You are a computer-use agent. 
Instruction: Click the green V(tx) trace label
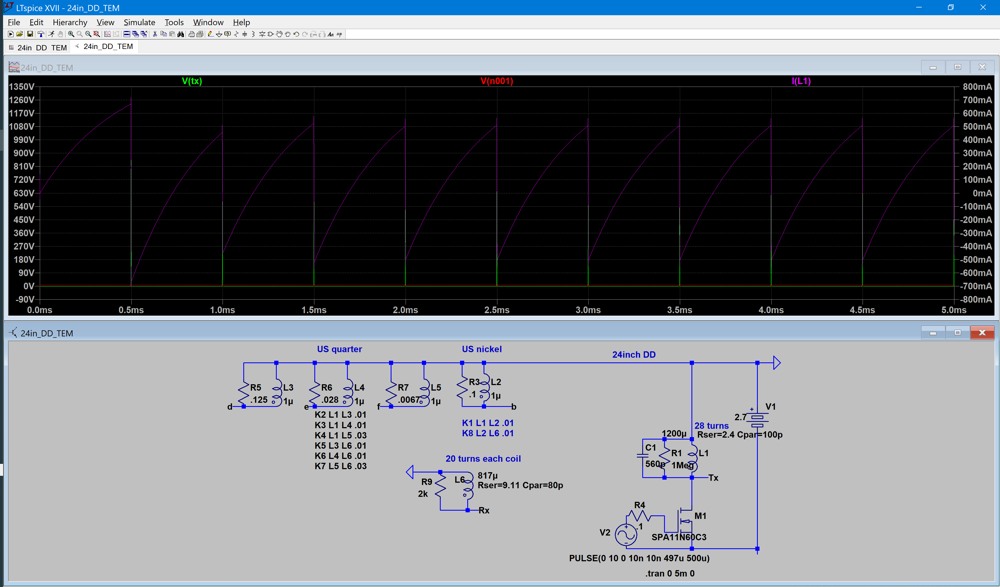[x=191, y=81]
